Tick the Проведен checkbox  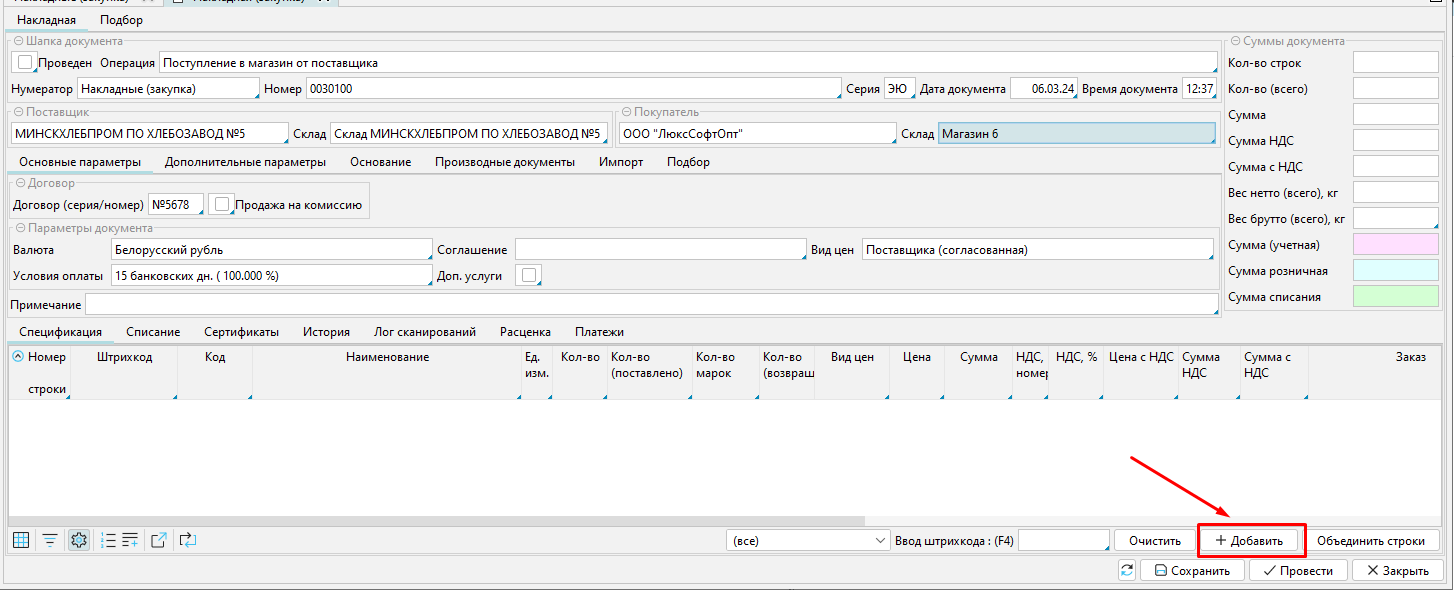point(26,62)
